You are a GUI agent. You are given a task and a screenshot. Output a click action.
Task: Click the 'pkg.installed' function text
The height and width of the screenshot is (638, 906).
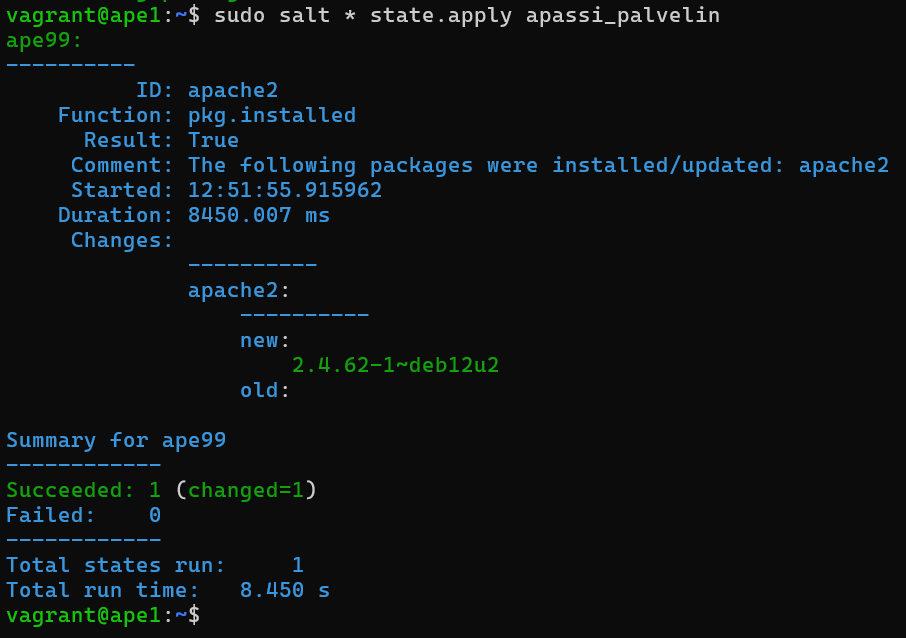pyautogui.click(x=271, y=115)
